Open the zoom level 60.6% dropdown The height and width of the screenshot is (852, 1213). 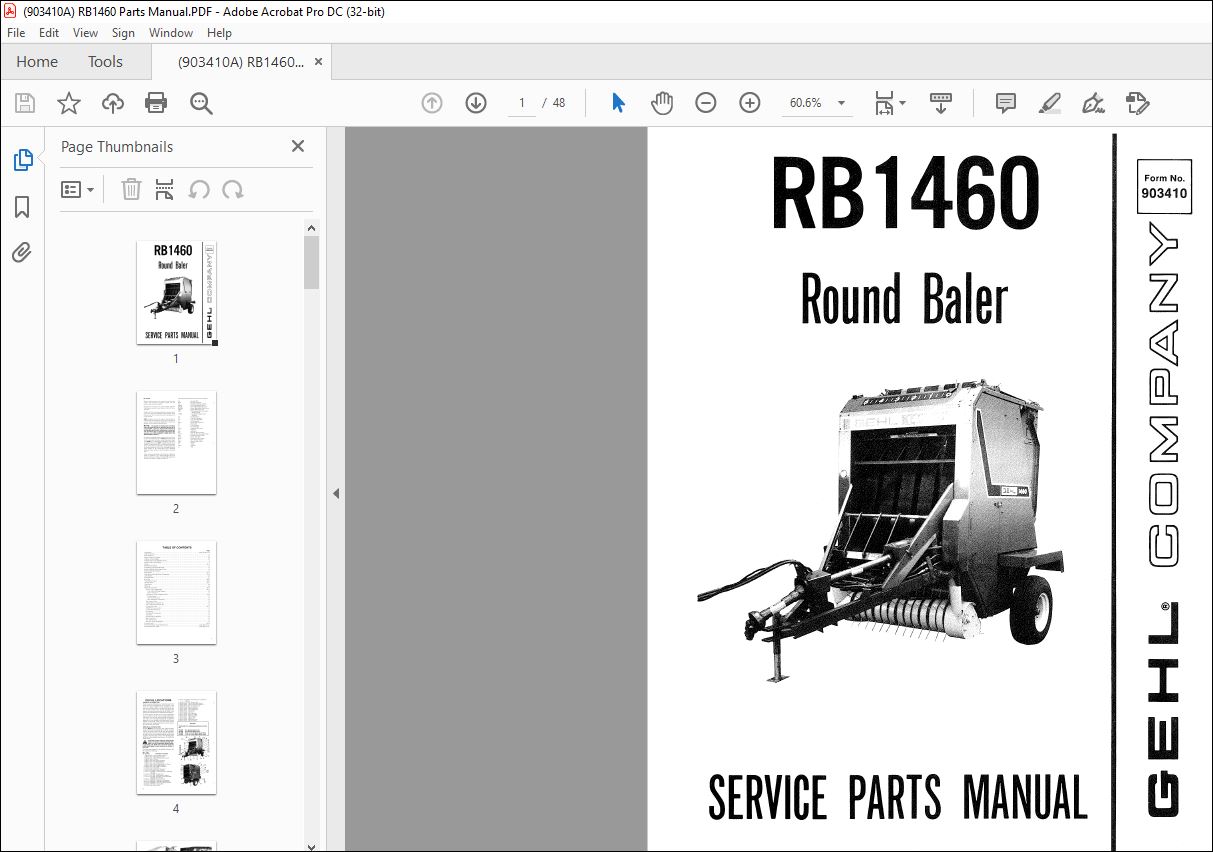click(817, 103)
